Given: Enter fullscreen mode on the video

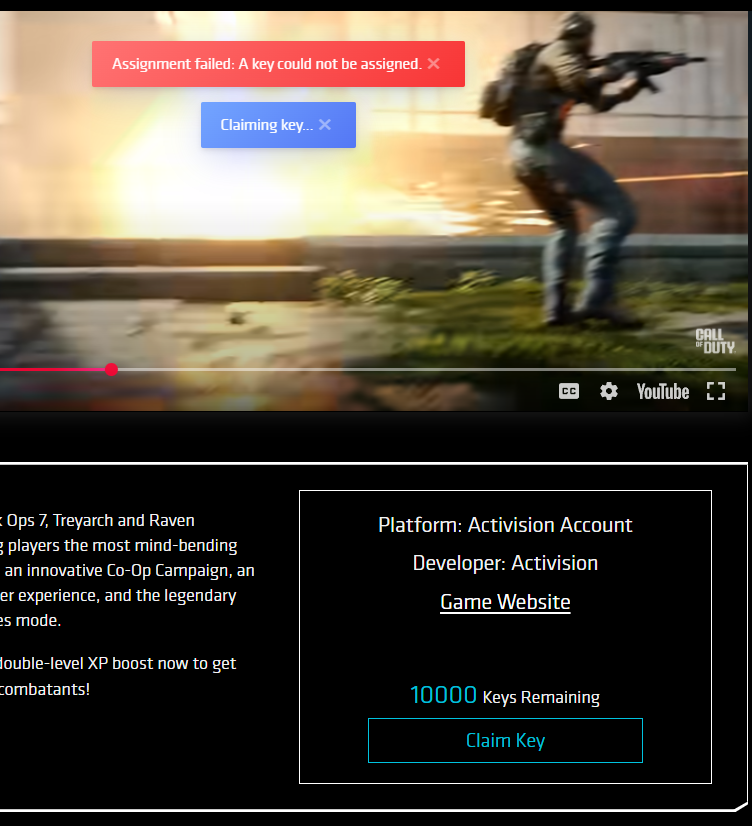Looking at the screenshot, I should click(x=716, y=391).
